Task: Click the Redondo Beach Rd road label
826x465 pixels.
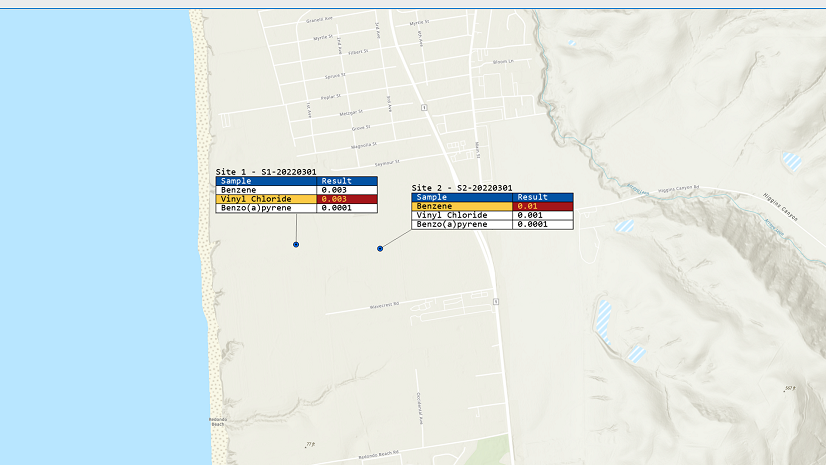Action: (379, 454)
